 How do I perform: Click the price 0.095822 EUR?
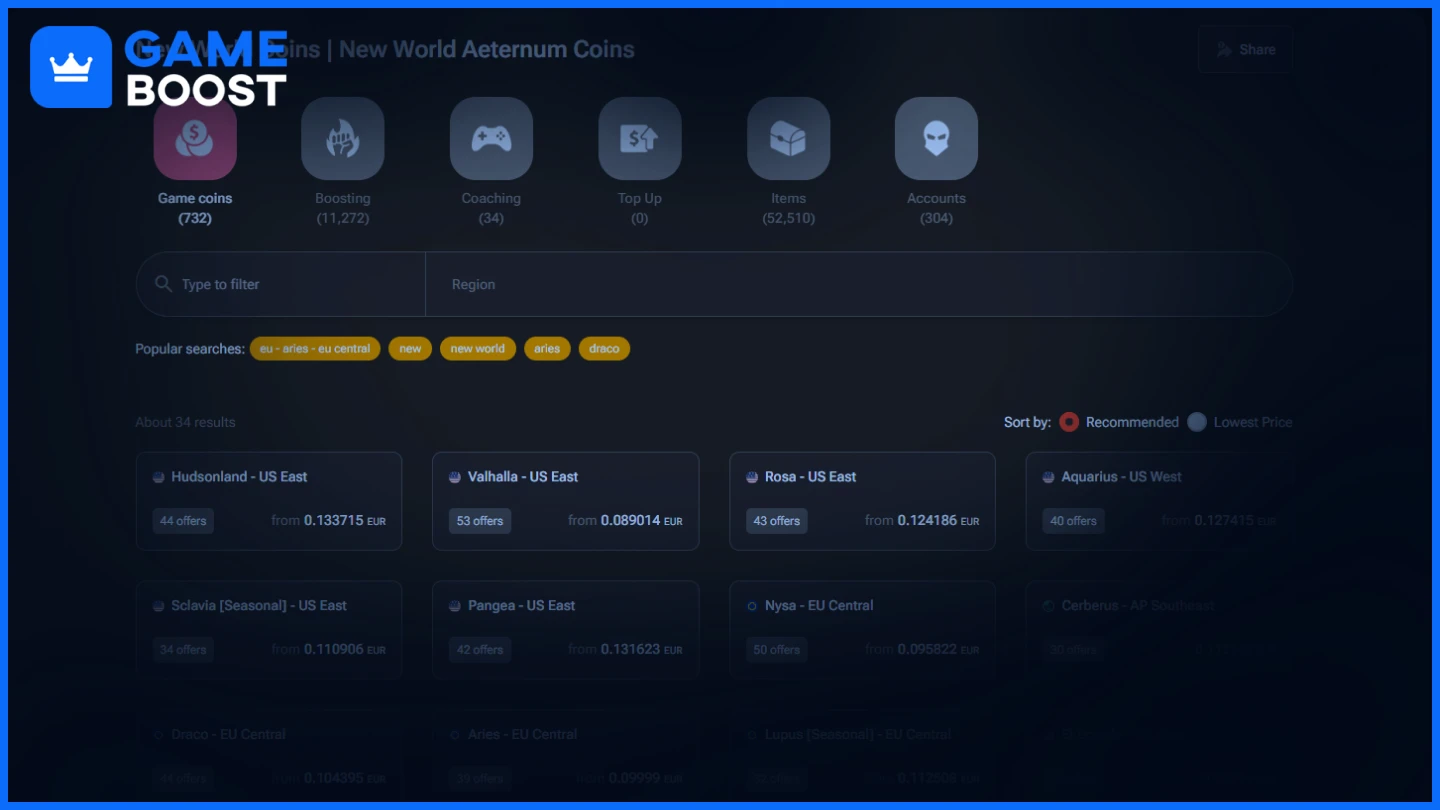coord(939,650)
